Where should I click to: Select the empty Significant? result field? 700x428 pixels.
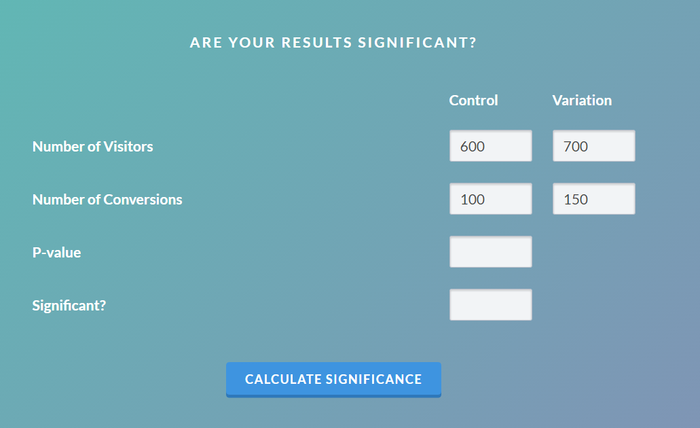(x=490, y=305)
